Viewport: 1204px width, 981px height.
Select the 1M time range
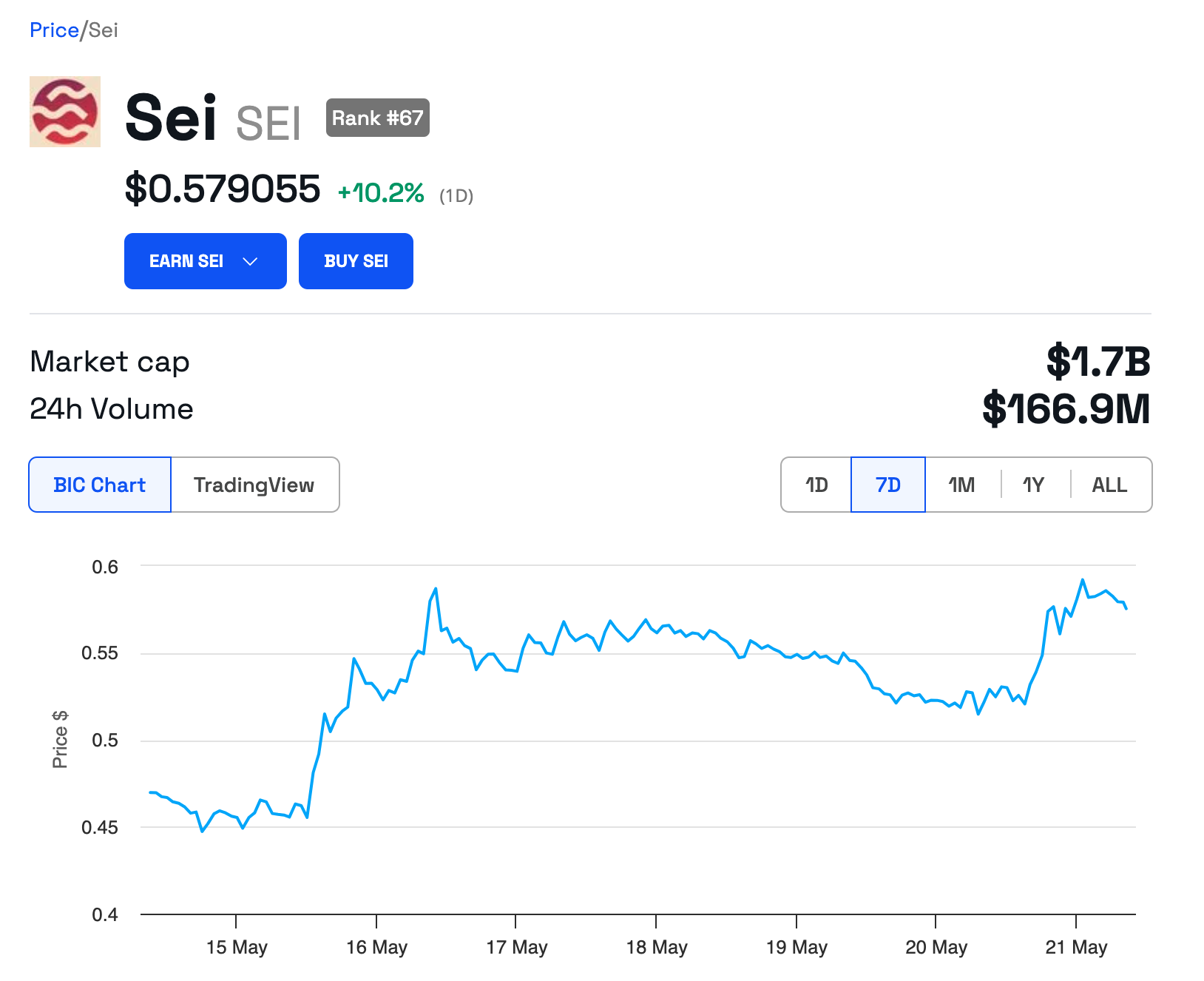click(961, 485)
